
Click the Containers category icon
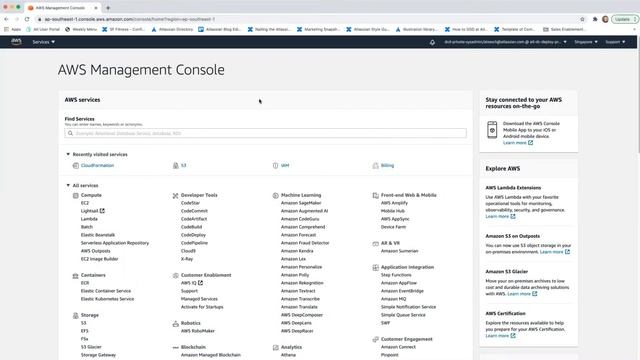coord(76,276)
